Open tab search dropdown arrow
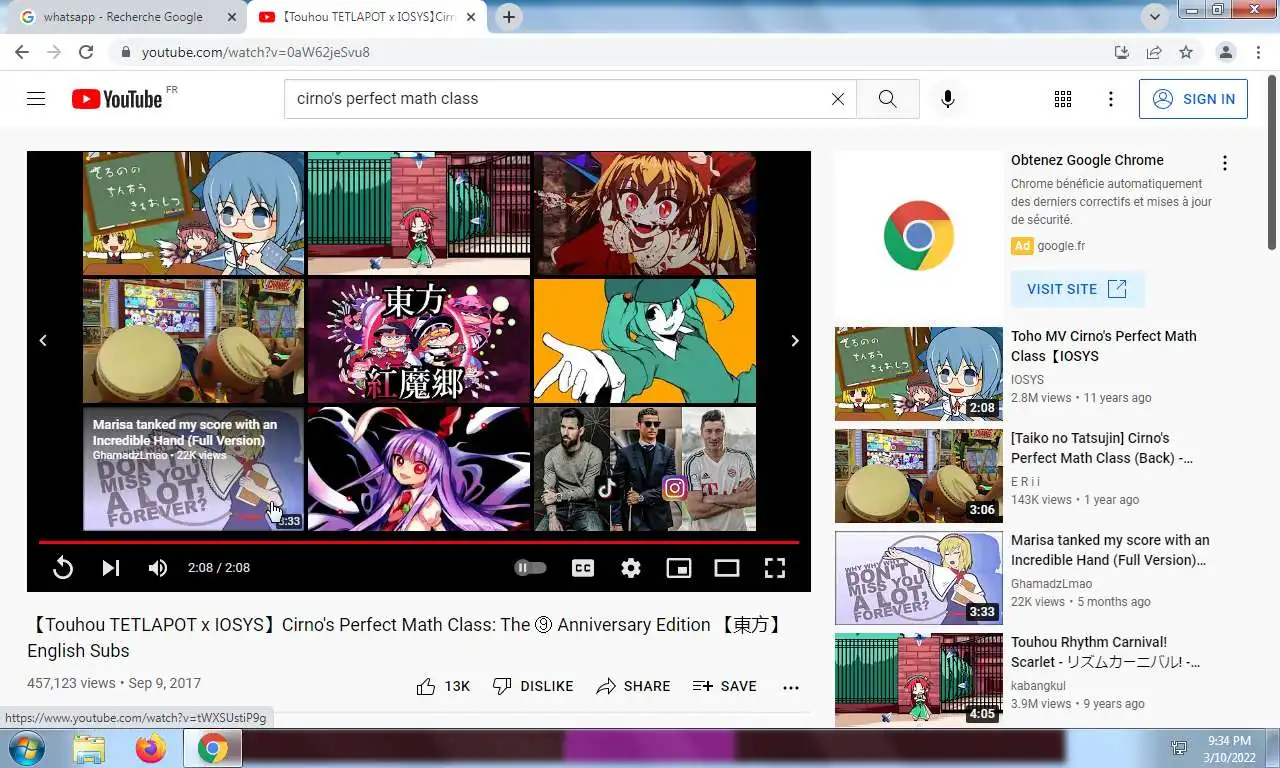 (x=1156, y=17)
